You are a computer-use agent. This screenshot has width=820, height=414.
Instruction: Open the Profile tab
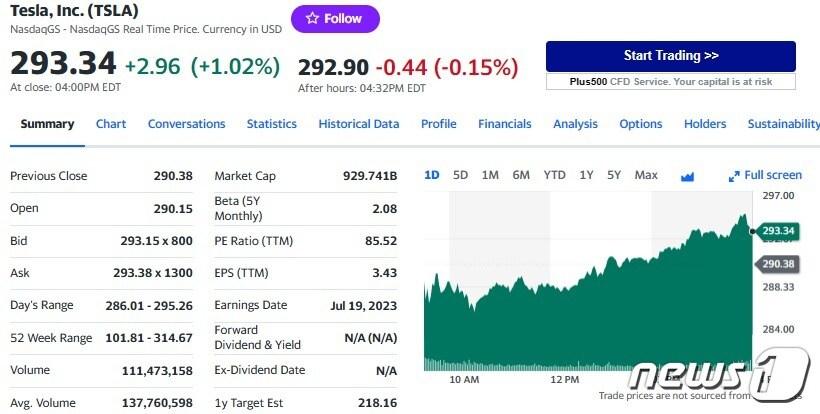click(x=438, y=124)
